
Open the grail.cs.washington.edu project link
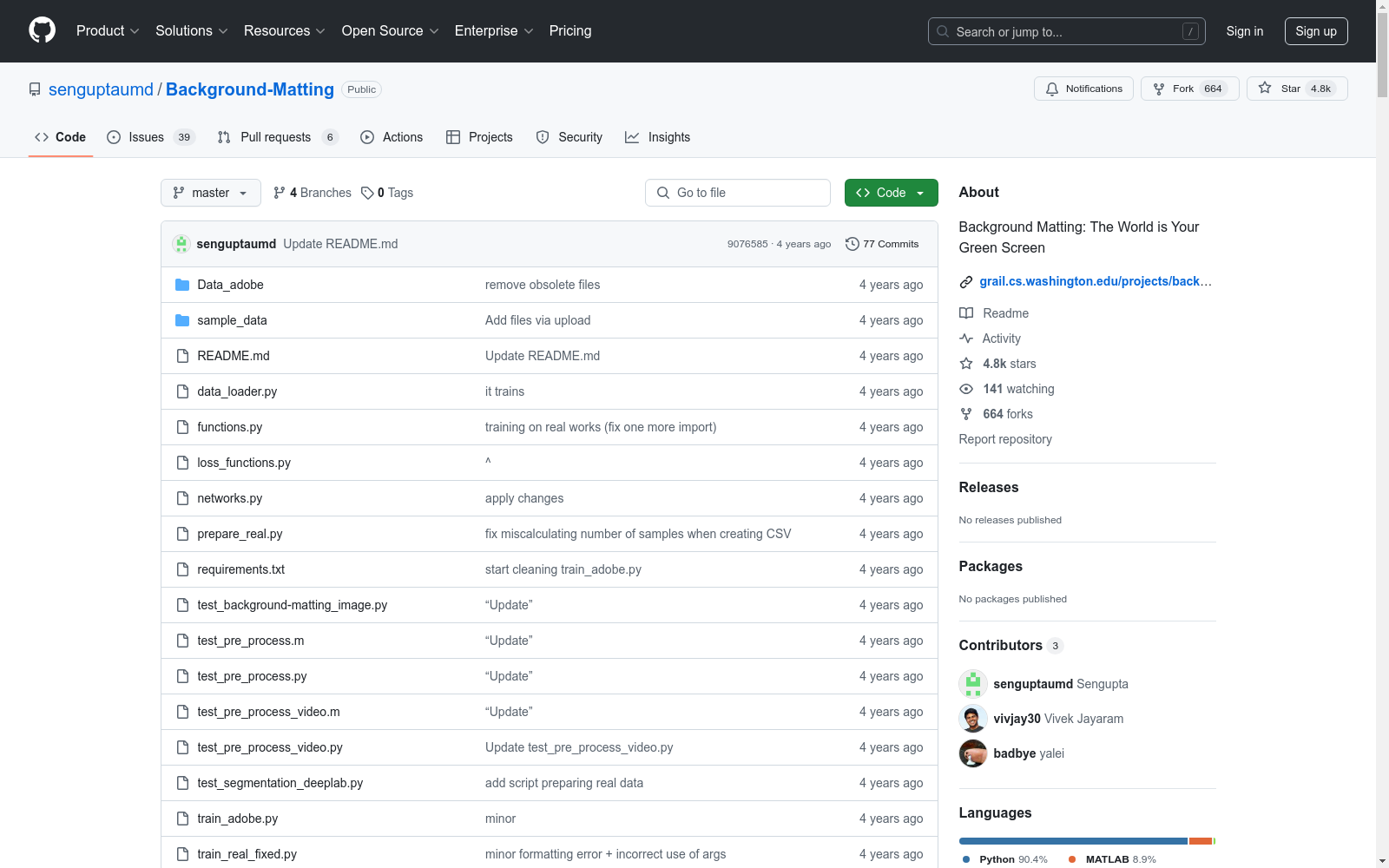(x=1096, y=281)
